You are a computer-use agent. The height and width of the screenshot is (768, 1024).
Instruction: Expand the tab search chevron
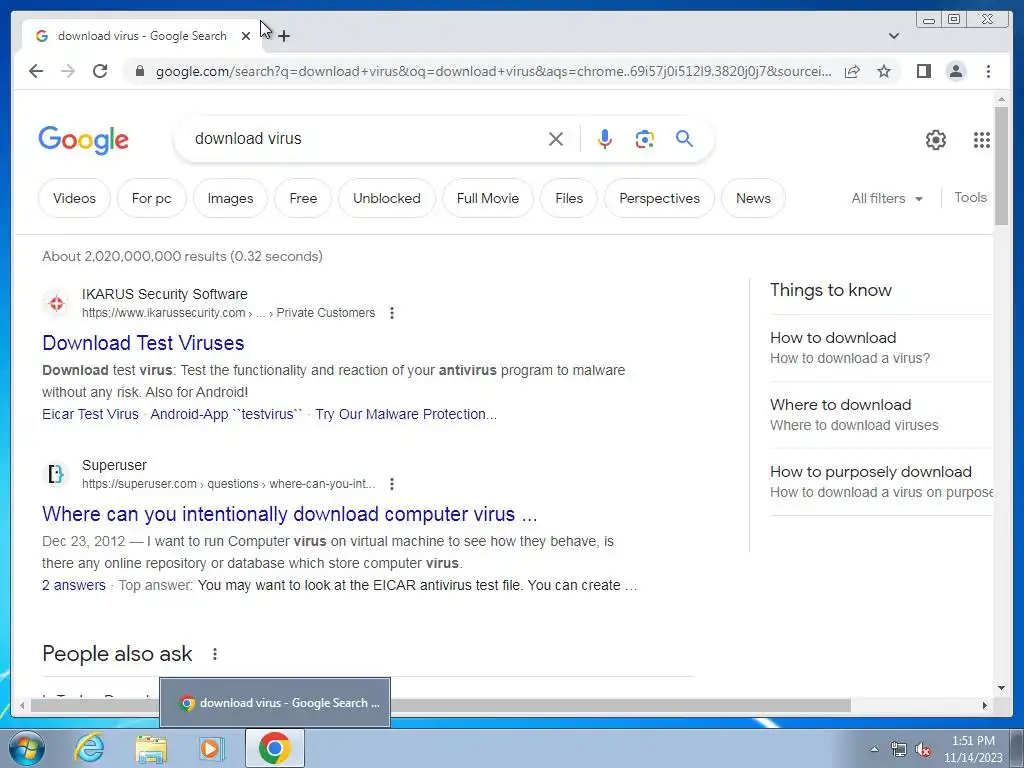[x=894, y=36]
